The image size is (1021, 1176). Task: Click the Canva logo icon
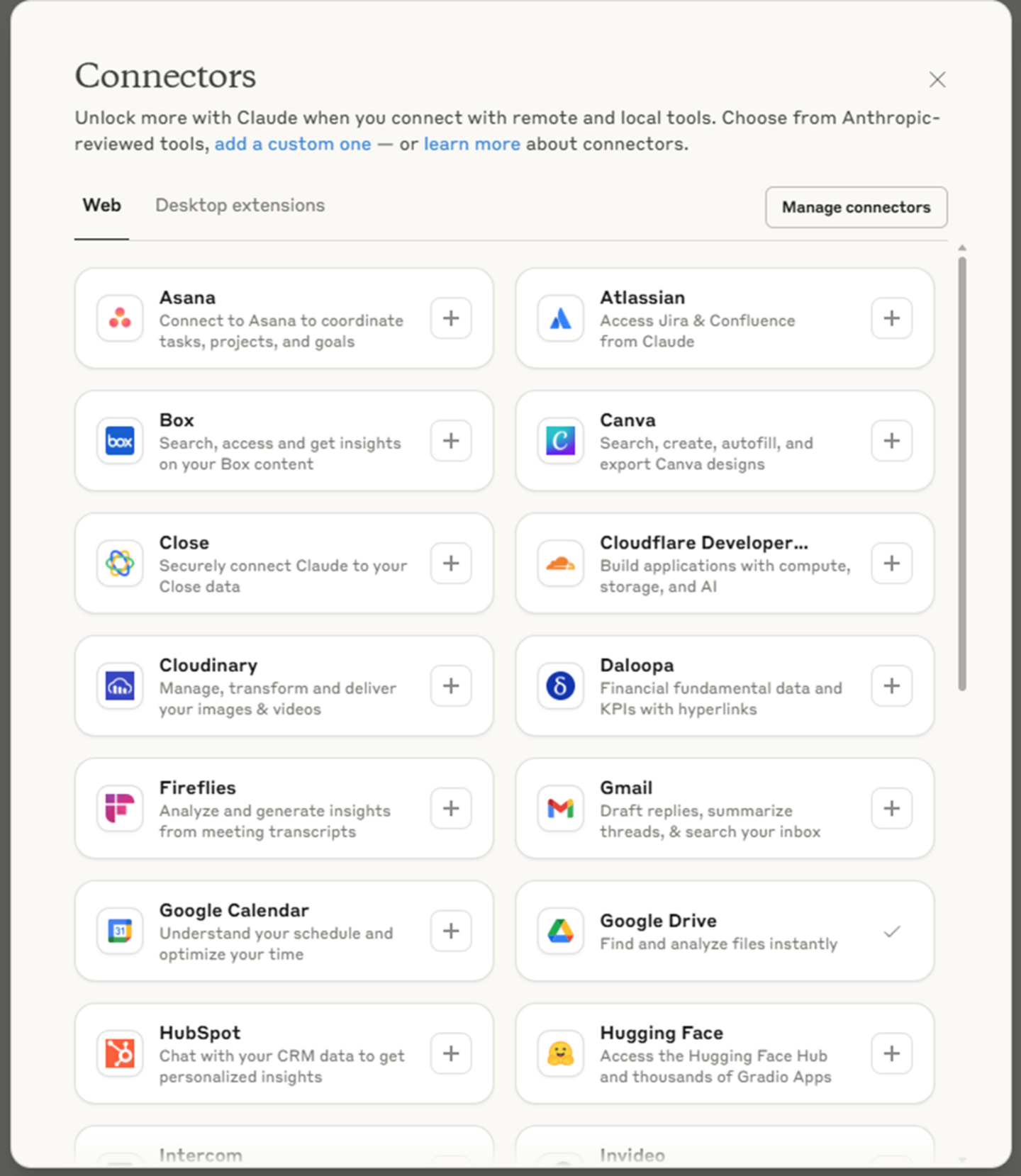coord(560,441)
